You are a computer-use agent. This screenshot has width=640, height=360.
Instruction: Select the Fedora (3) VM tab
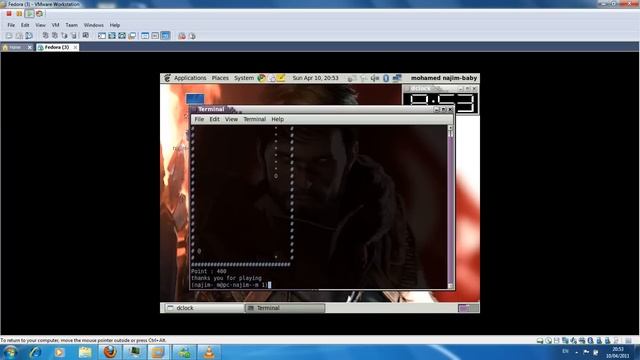[57, 47]
